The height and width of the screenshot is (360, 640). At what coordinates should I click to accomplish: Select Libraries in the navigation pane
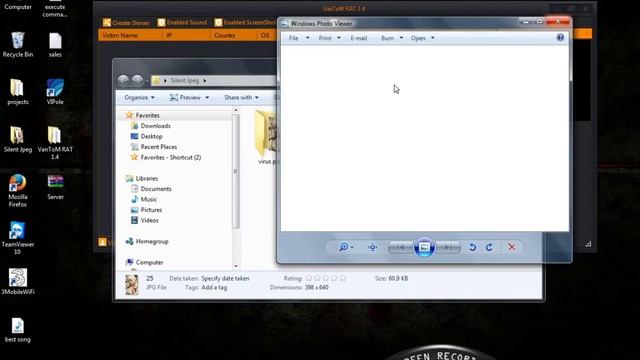coord(146,178)
